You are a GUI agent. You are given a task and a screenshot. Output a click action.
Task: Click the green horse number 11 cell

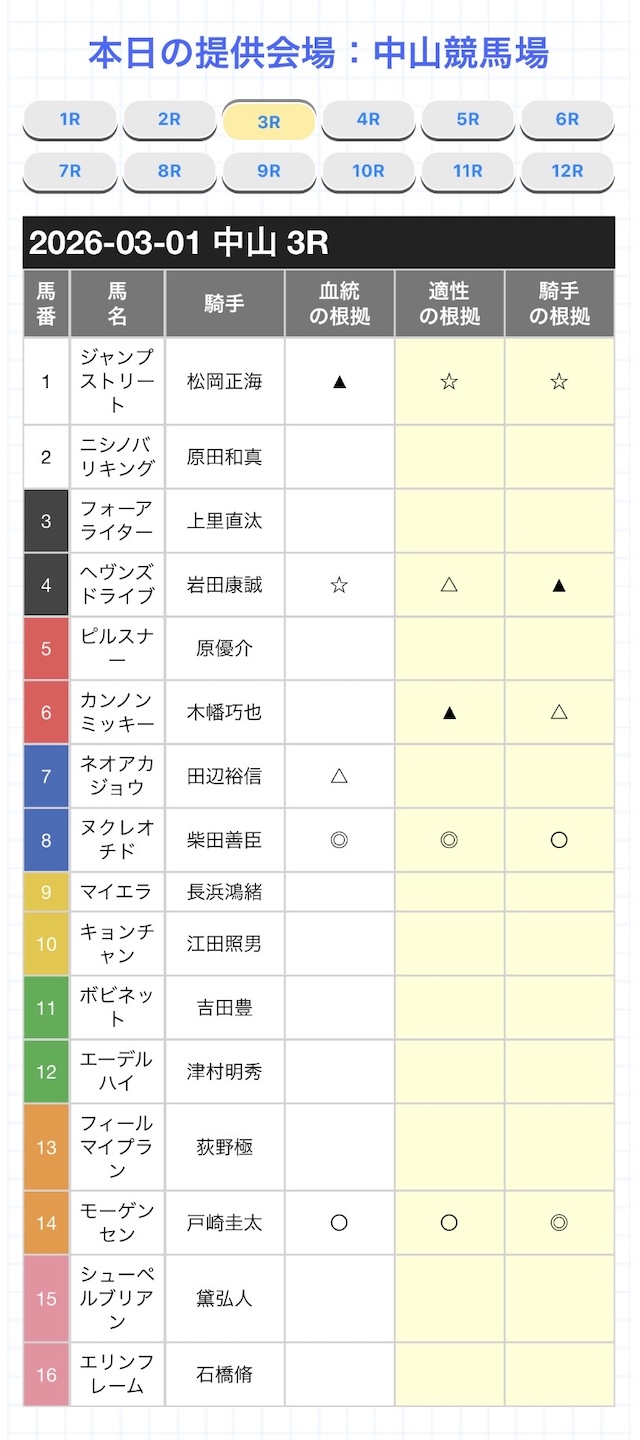point(46,1008)
